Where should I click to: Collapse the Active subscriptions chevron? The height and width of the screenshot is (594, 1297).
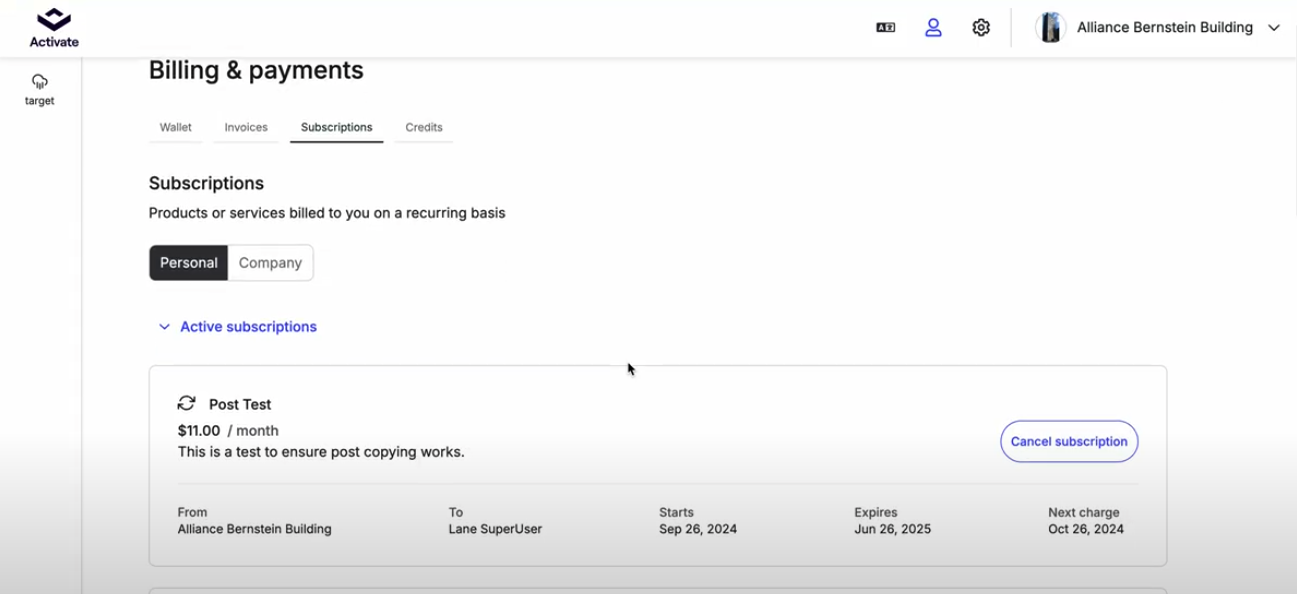(164, 327)
